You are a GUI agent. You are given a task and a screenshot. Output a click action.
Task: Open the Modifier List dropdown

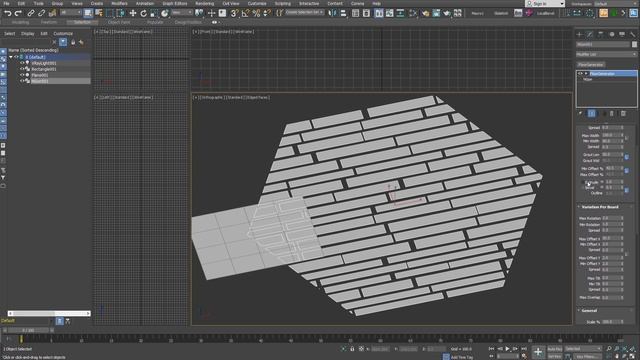[x=606, y=54]
